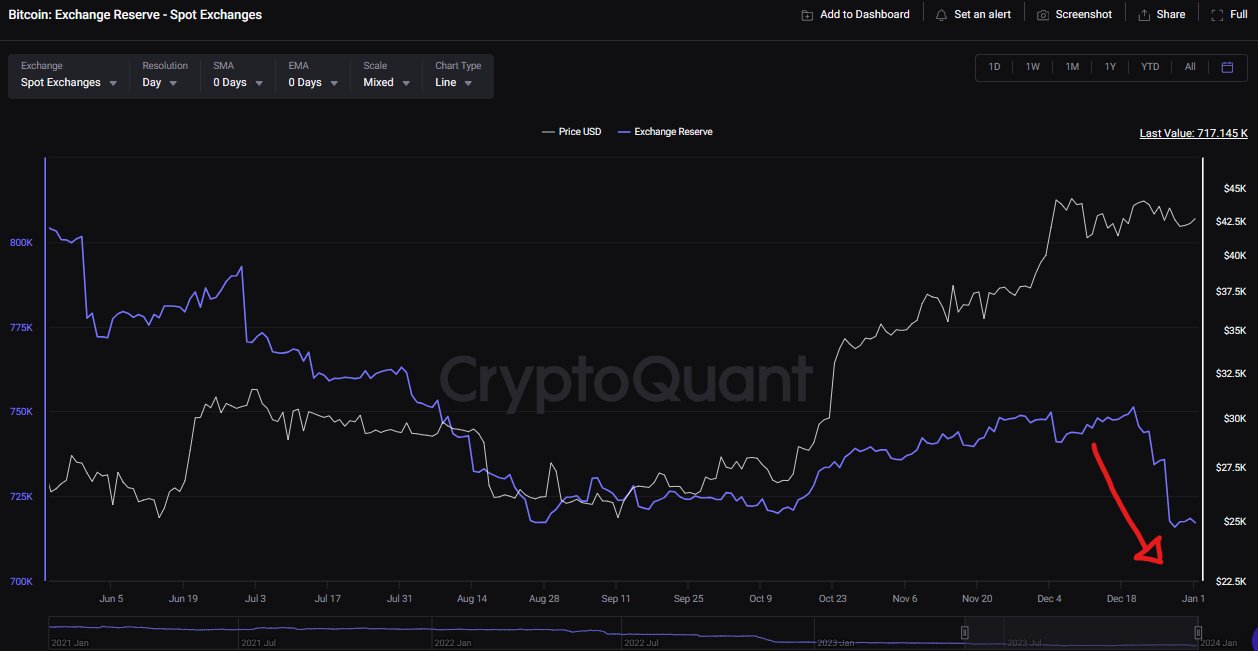The image size is (1258, 651).
Task: Take a chart Screenshot with camera button
Action: point(1074,15)
